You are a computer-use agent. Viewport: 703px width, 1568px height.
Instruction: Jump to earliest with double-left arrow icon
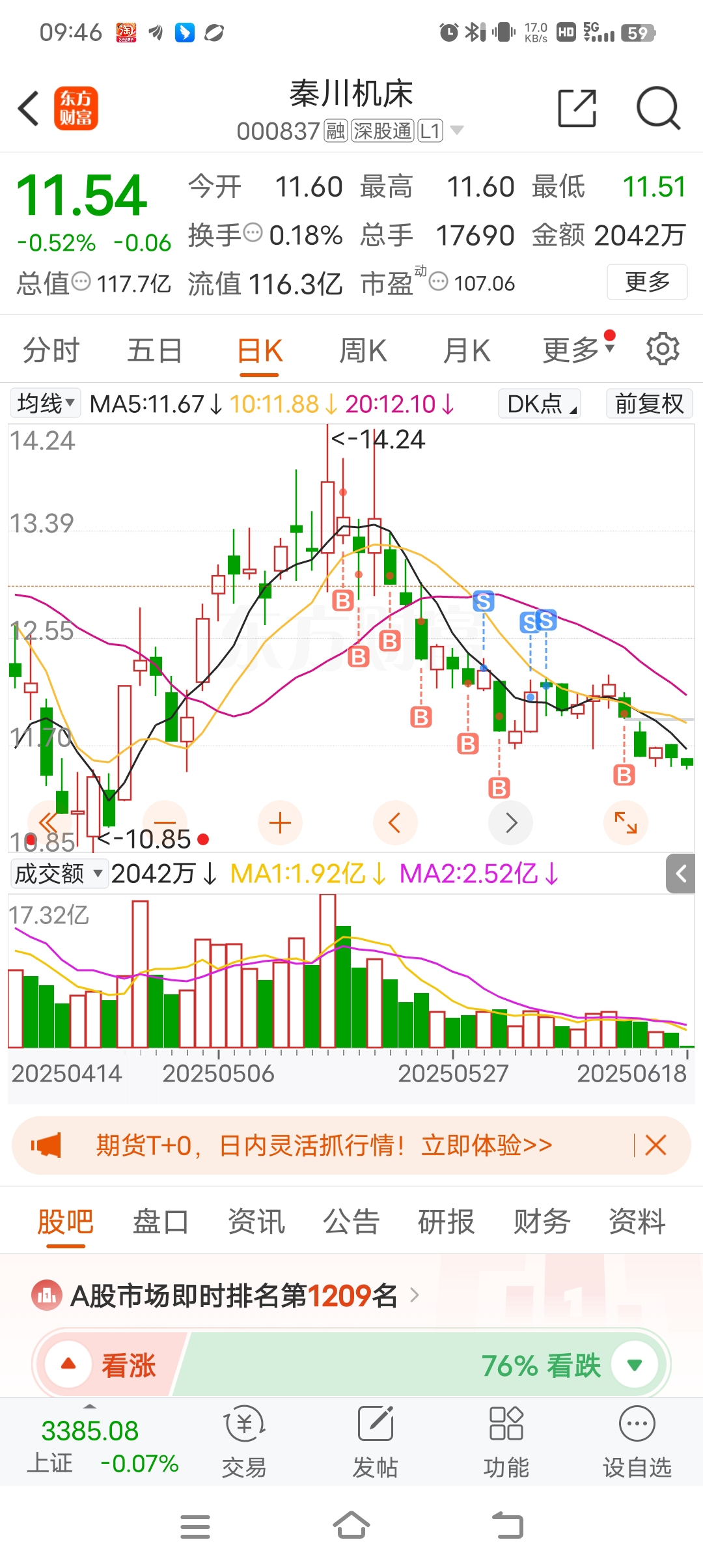tap(49, 823)
